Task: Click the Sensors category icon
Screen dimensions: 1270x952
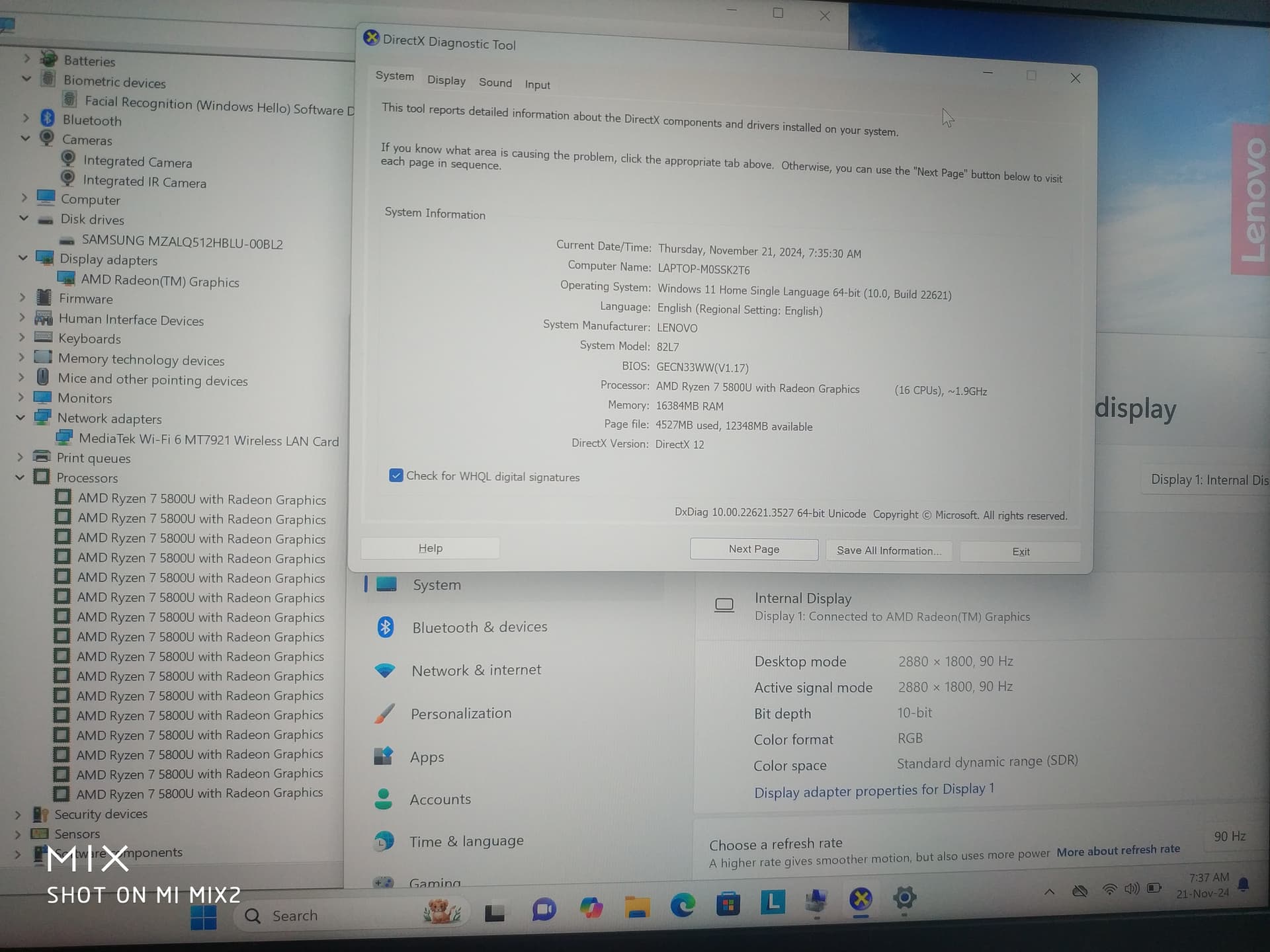Action: 40,834
